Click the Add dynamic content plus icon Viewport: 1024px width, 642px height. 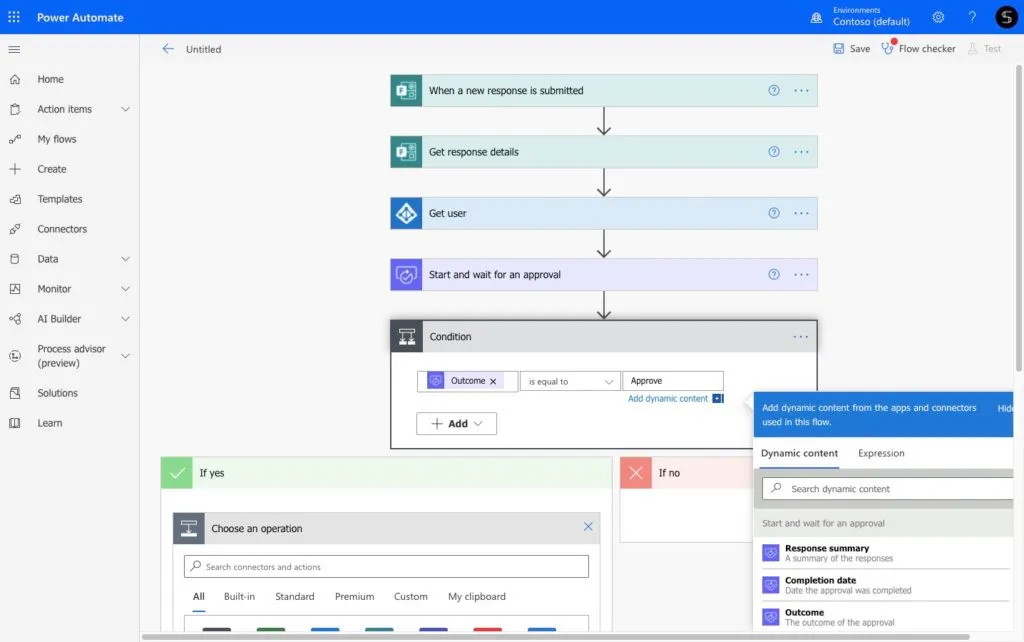[718, 398]
